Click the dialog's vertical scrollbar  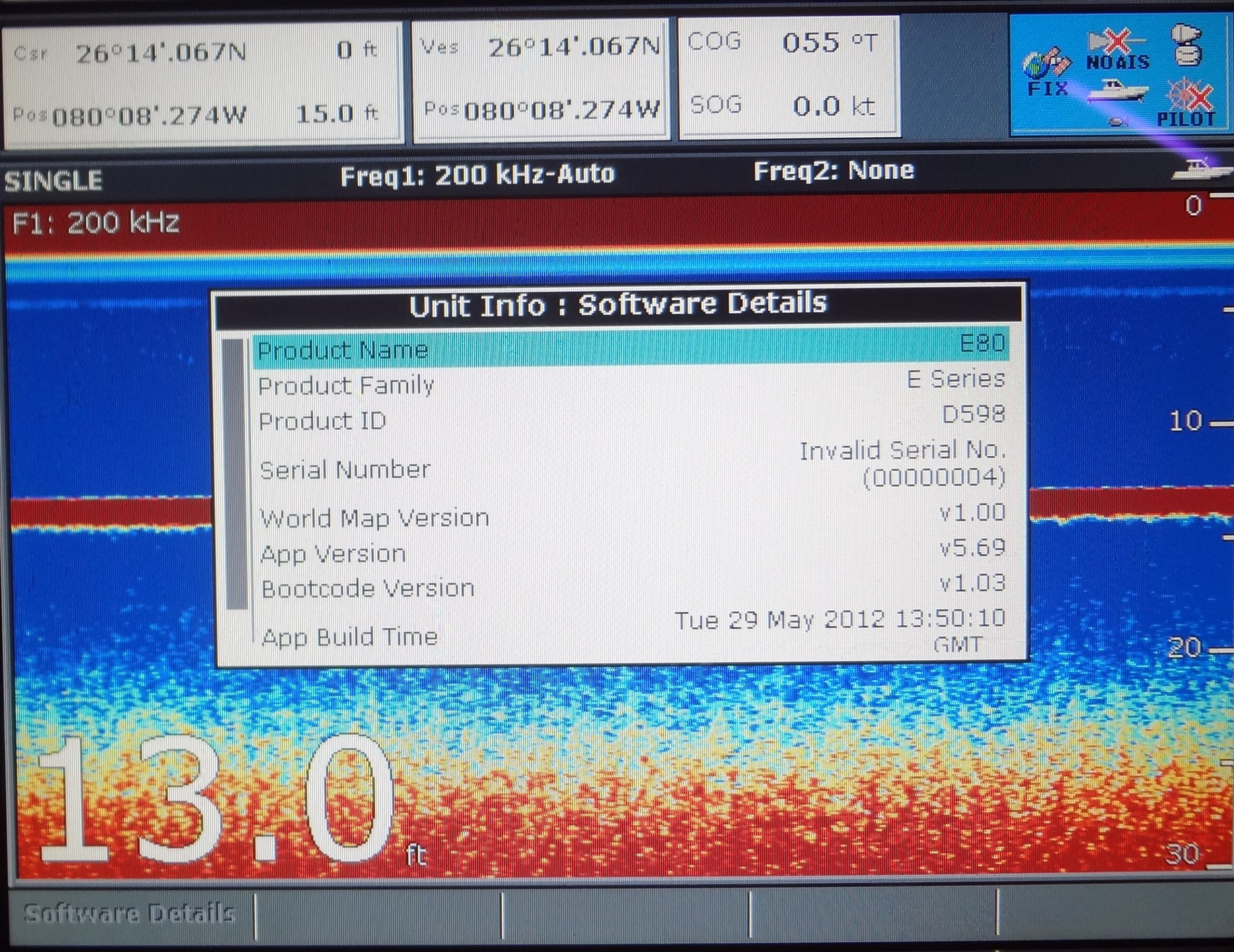coord(236,473)
